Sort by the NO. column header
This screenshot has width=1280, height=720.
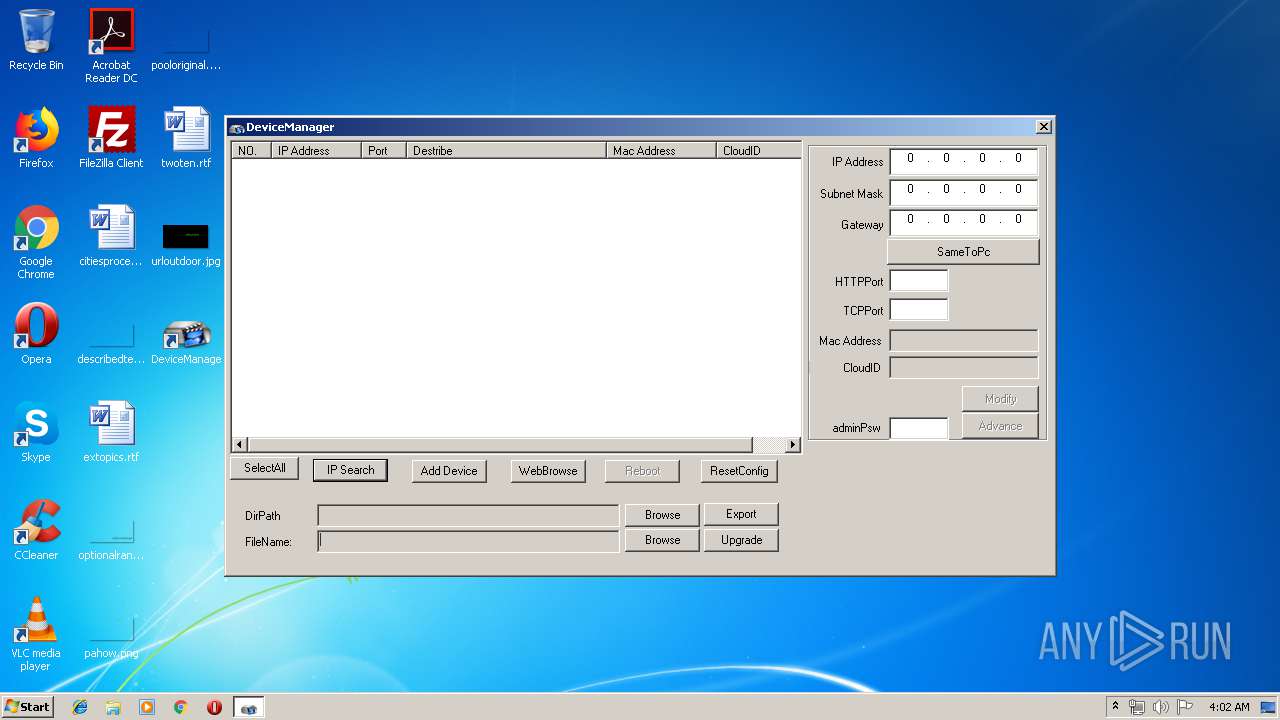[x=251, y=151]
